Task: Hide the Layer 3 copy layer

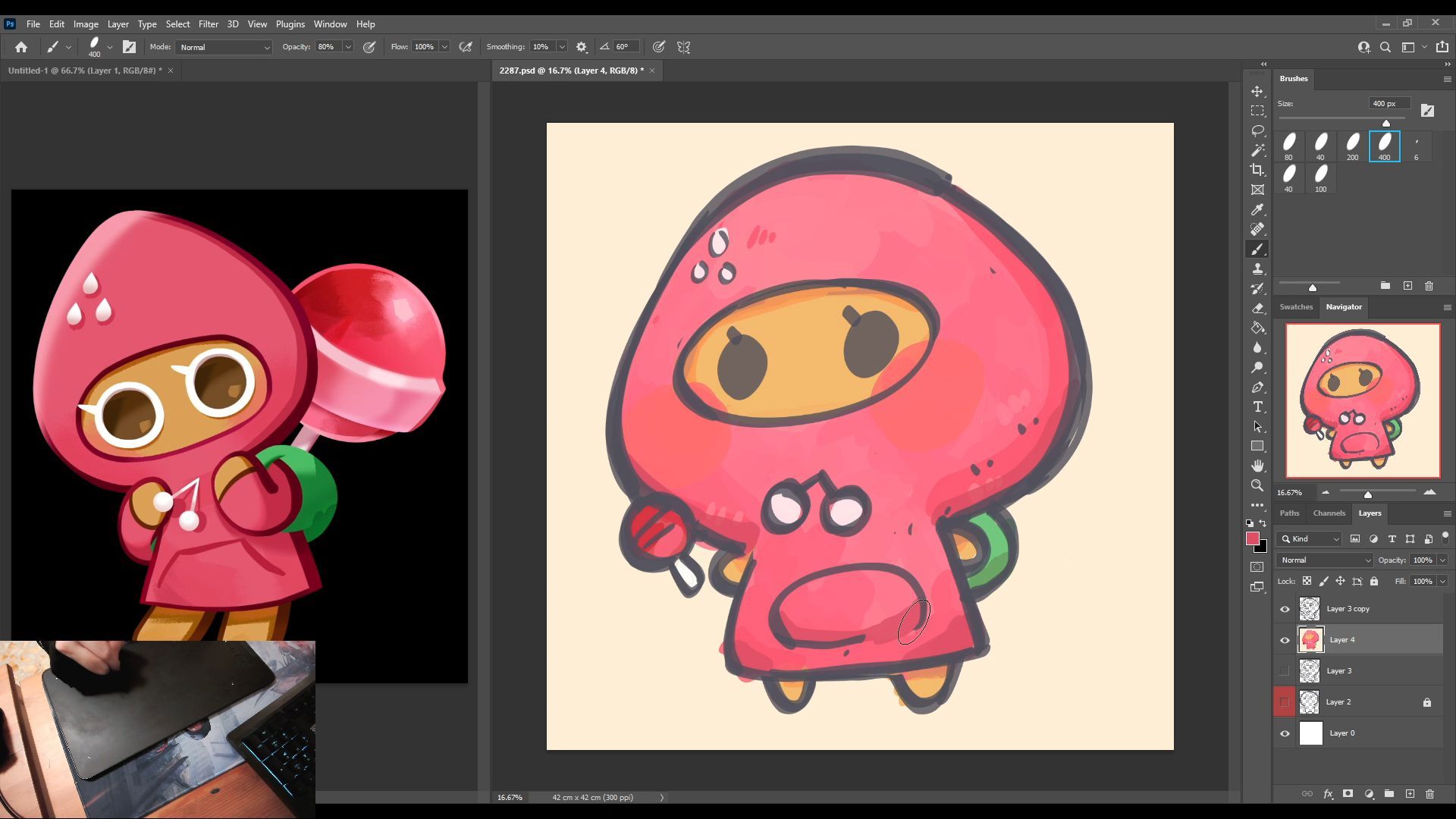Action: click(1285, 609)
